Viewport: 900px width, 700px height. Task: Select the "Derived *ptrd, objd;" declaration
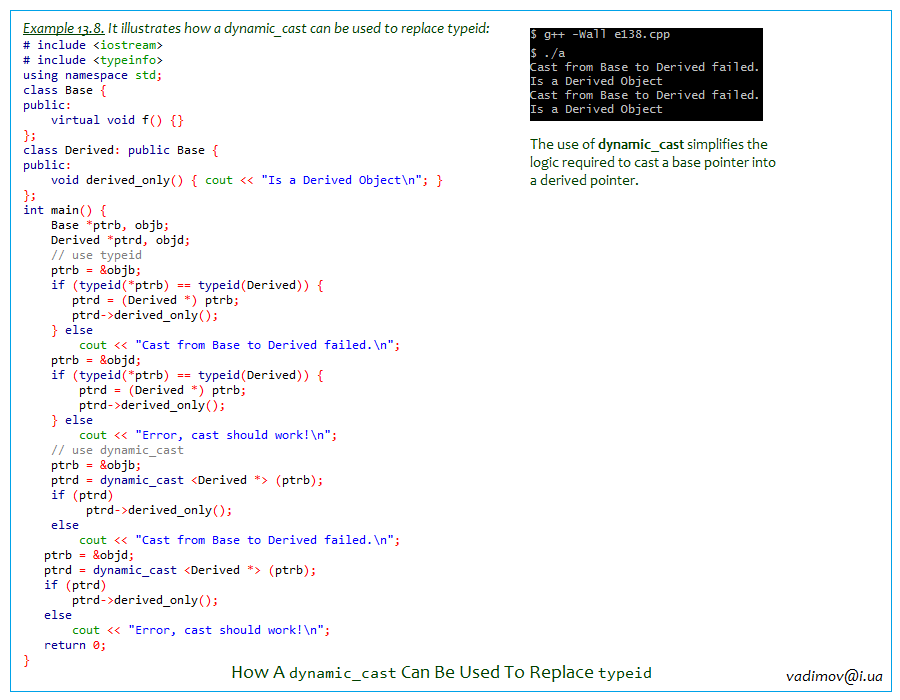pos(121,240)
